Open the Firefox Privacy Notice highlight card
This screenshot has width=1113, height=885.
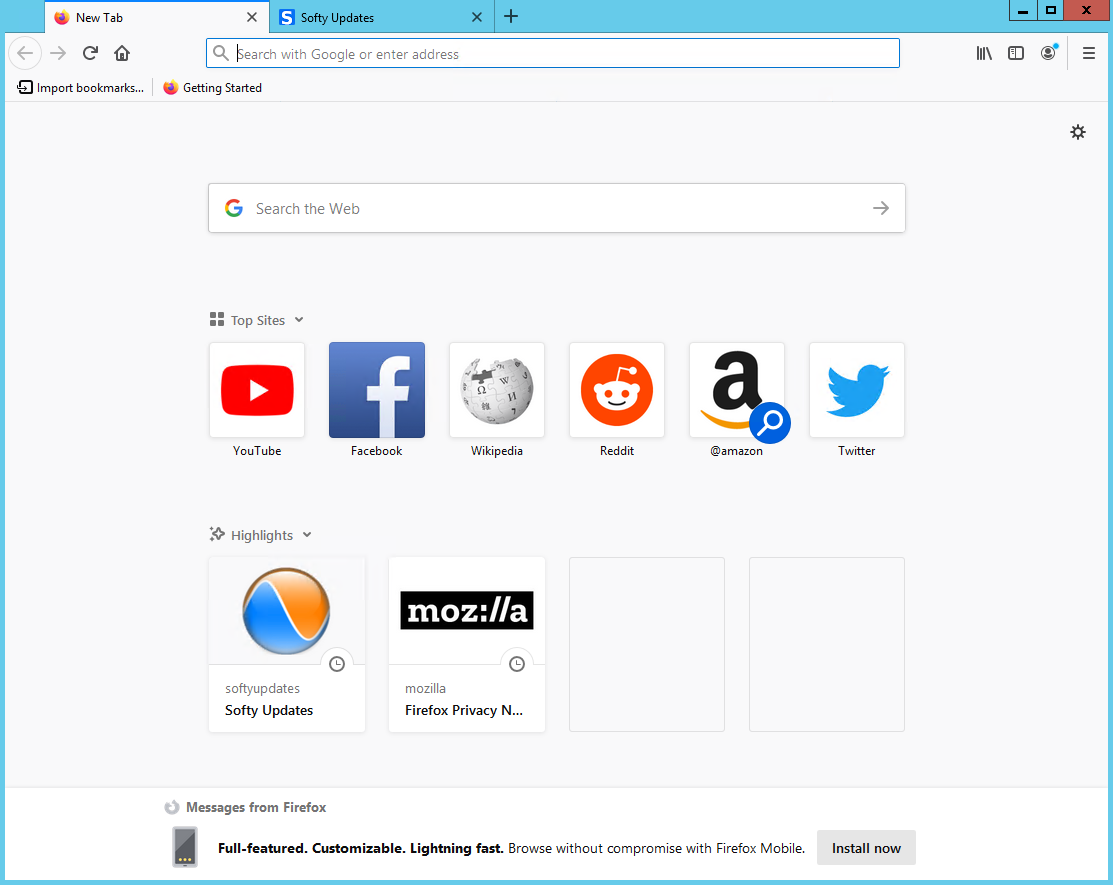[x=467, y=644]
